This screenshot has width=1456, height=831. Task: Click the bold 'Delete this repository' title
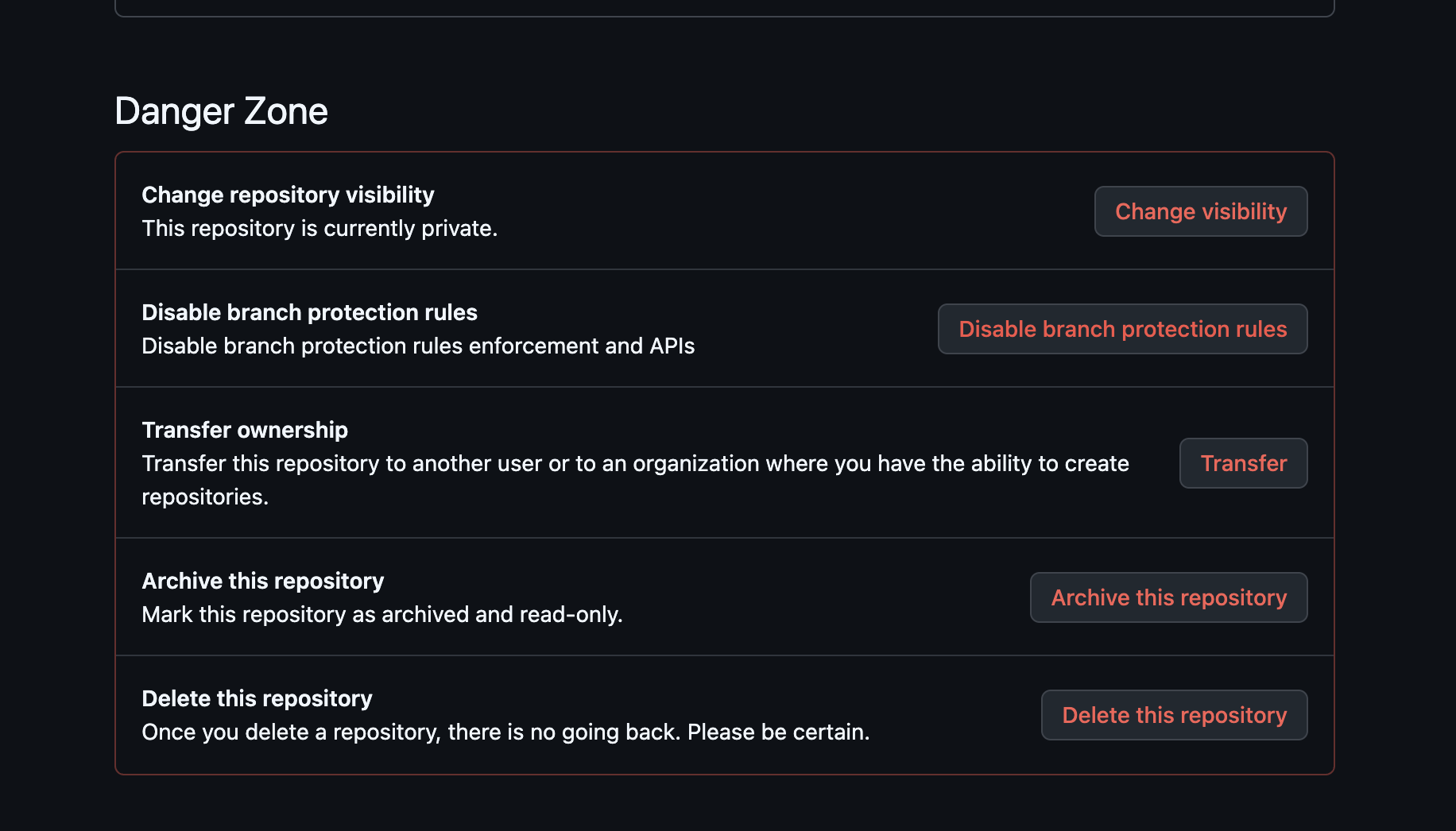257,698
